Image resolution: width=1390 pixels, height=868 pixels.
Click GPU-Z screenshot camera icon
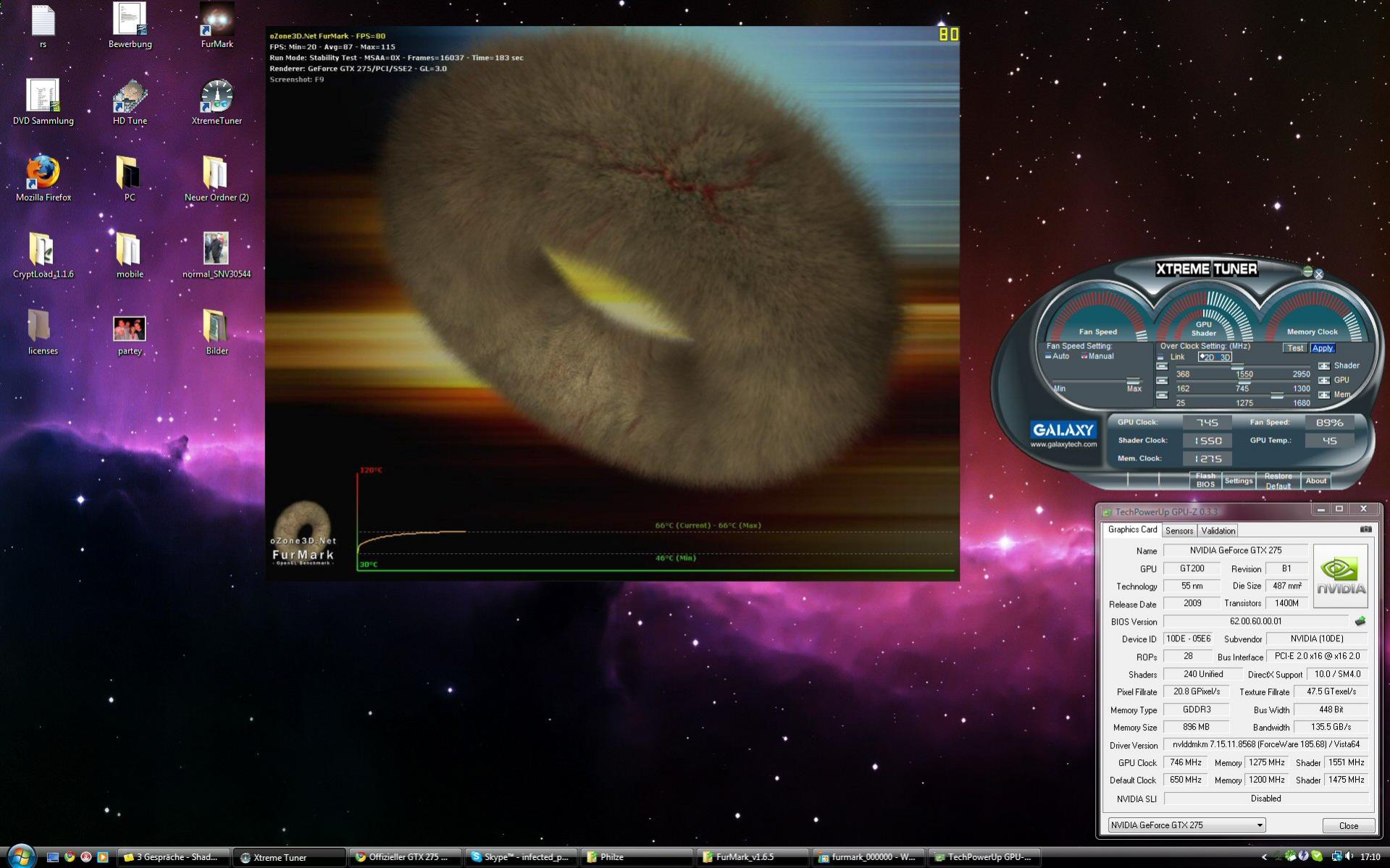click(1365, 530)
